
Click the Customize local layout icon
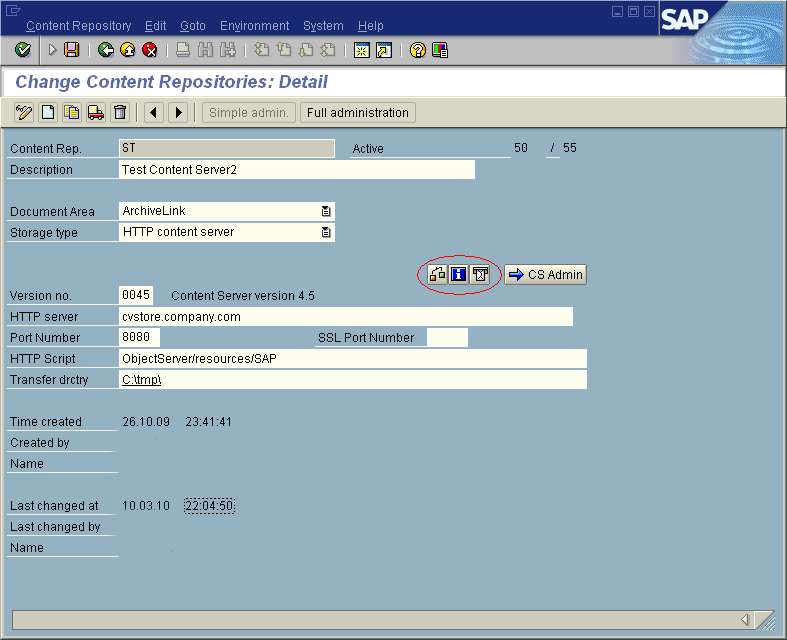pyautogui.click(x=439, y=50)
